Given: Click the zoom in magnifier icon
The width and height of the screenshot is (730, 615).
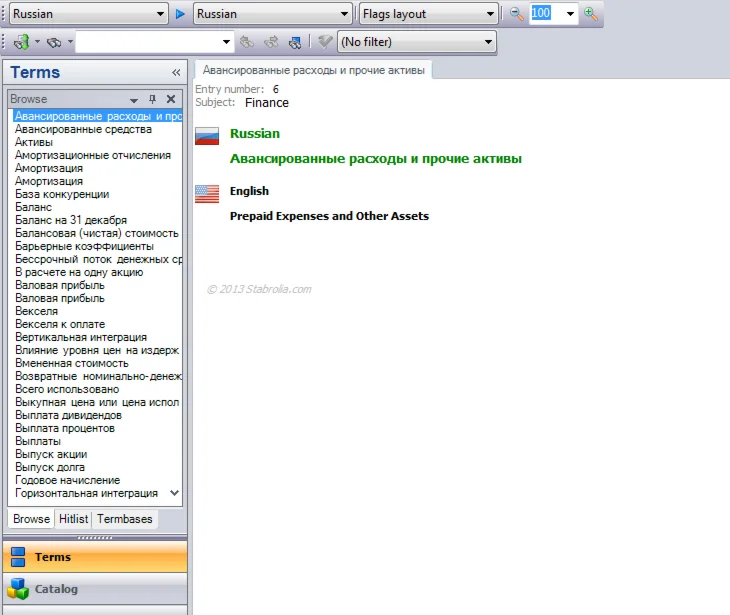Looking at the screenshot, I should coord(591,14).
